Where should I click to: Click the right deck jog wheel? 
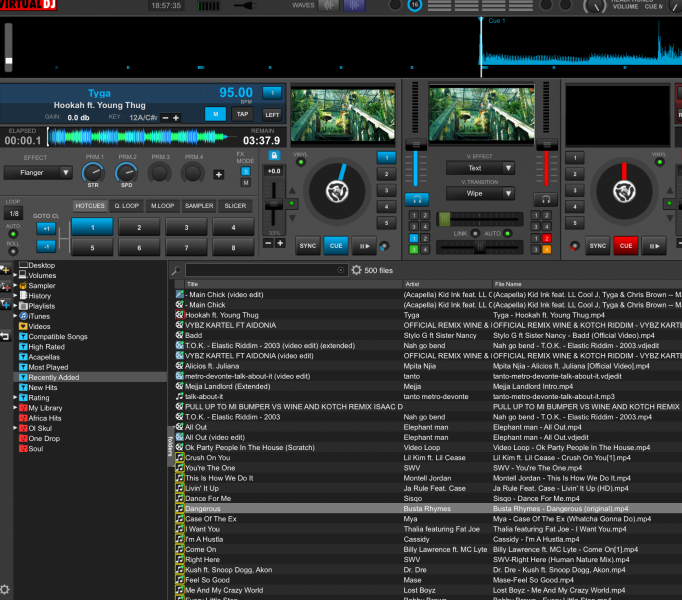pyautogui.click(x=624, y=191)
